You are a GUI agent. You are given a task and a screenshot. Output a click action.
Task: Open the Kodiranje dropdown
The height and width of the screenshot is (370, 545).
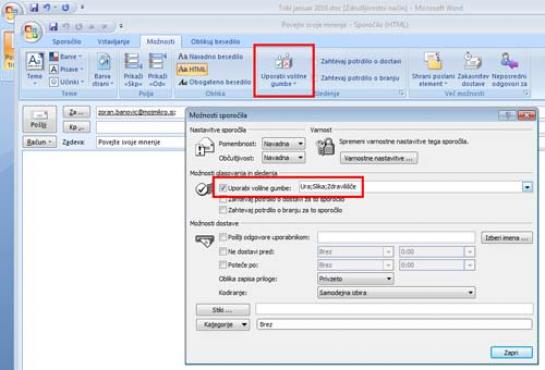tap(396, 293)
